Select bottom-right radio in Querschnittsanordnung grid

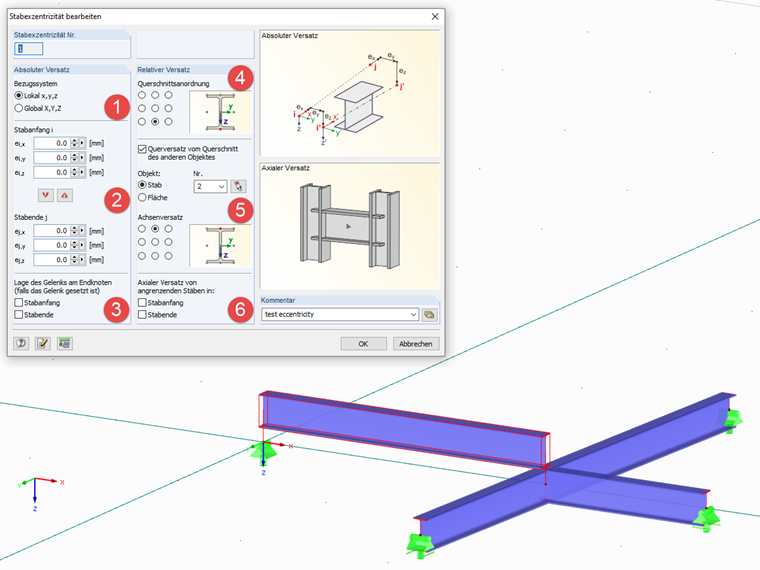coord(168,122)
